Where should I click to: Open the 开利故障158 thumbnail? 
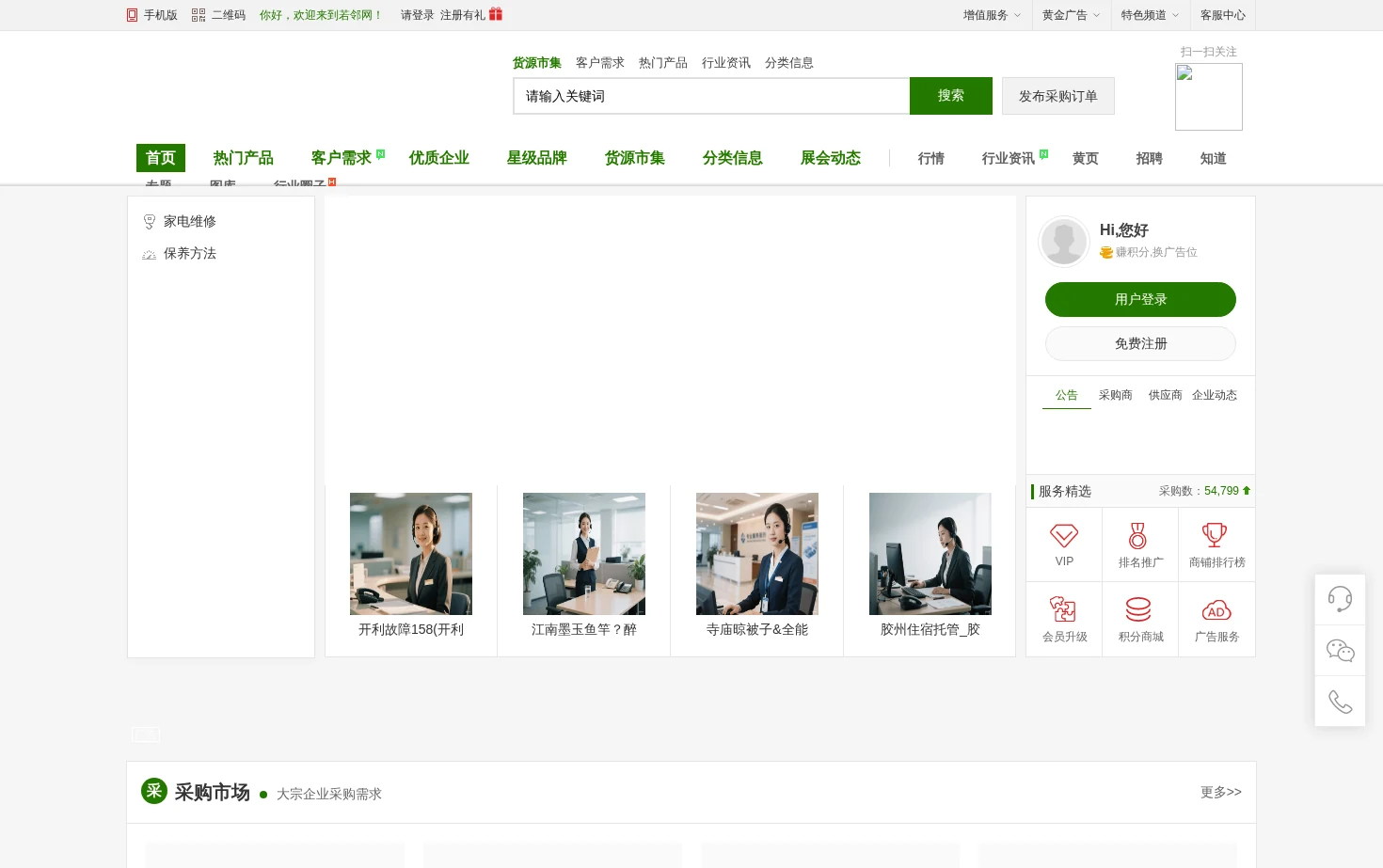(x=411, y=554)
